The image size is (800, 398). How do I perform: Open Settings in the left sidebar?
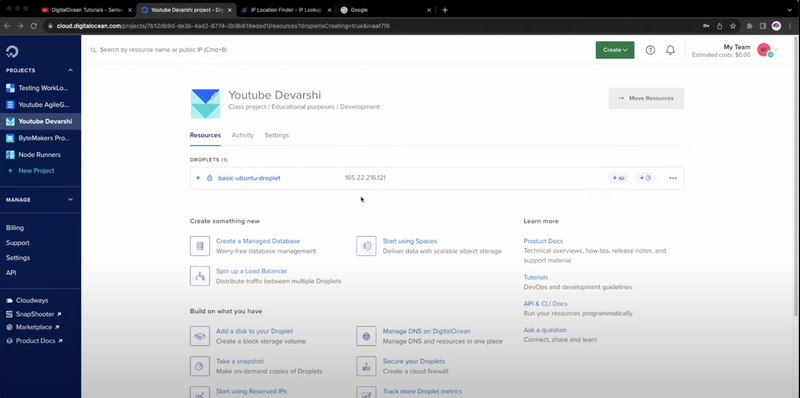(18, 258)
